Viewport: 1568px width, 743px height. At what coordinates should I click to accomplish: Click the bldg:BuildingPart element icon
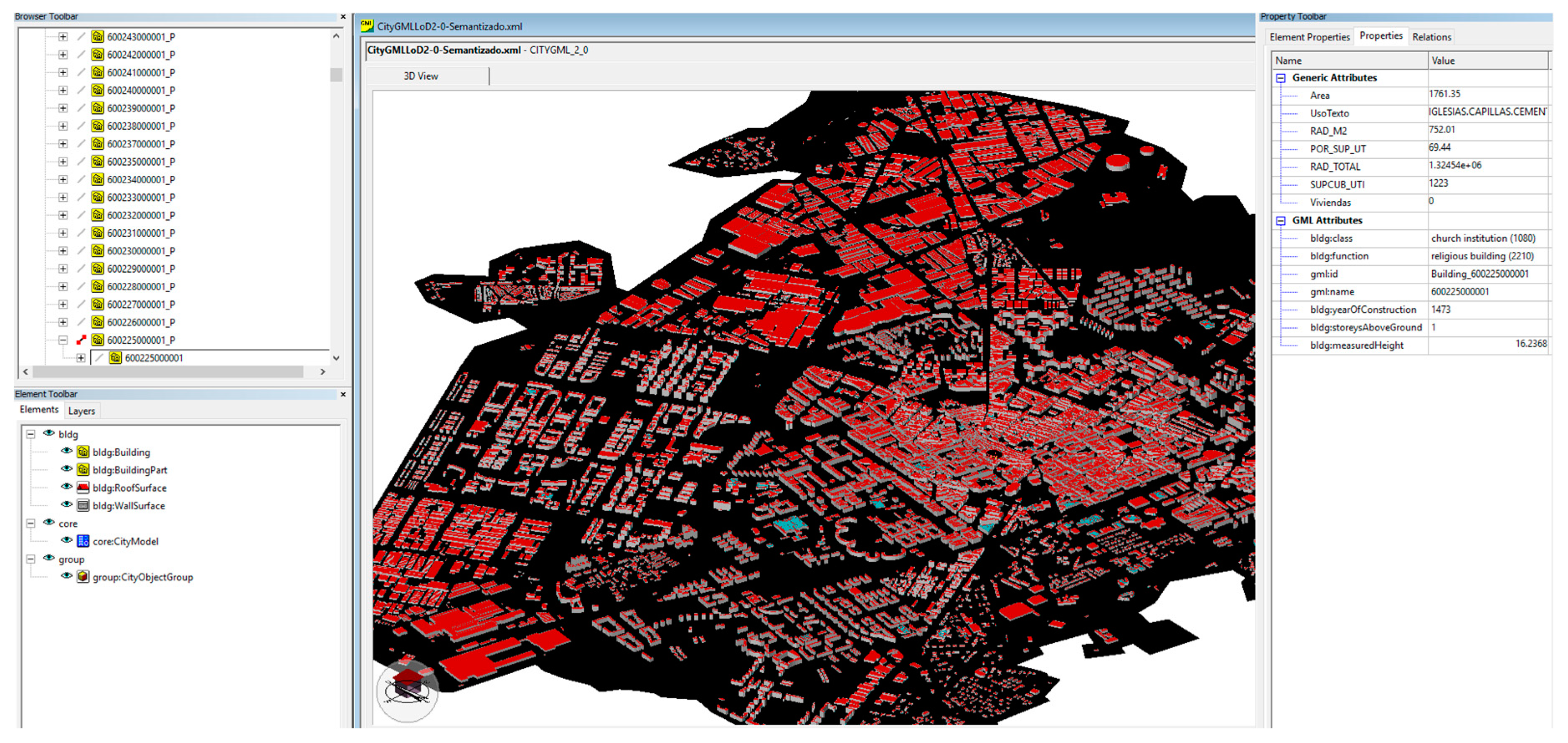click(x=84, y=470)
